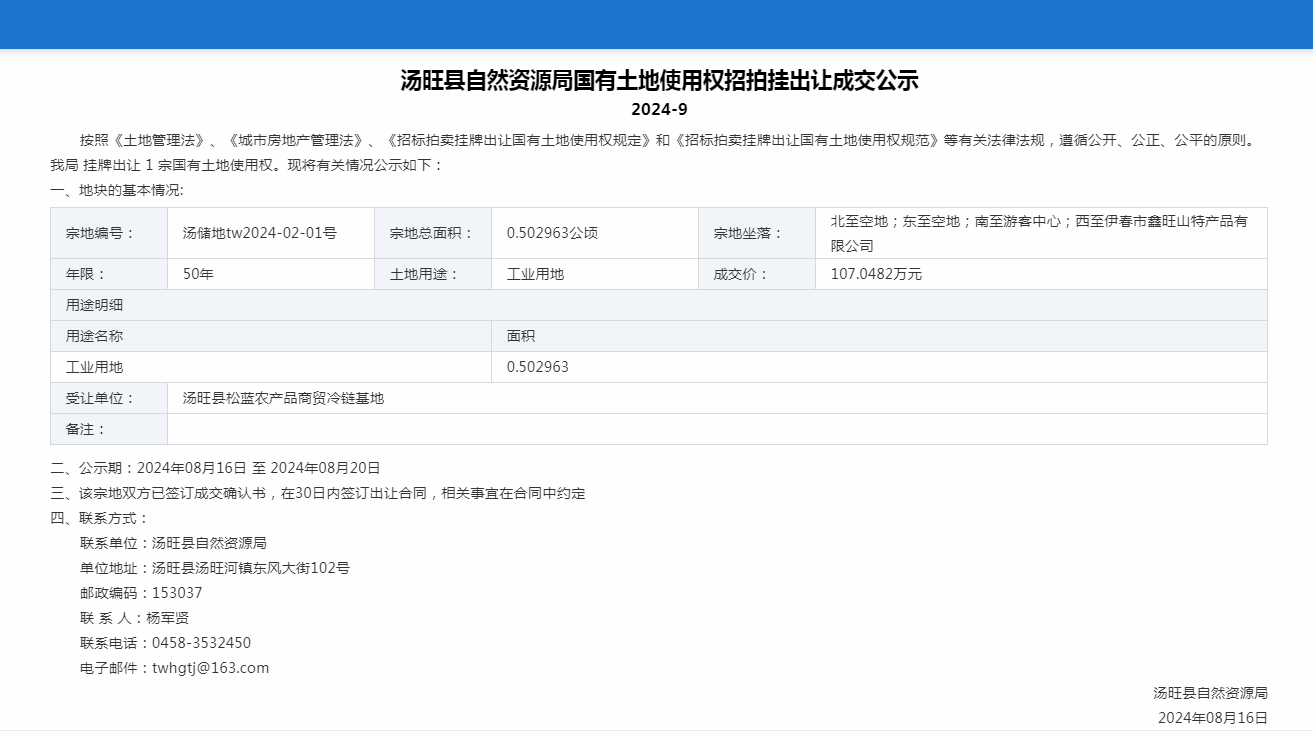
Task: Click the 四、联系方式 heading
Action: [x=99, y=518]
